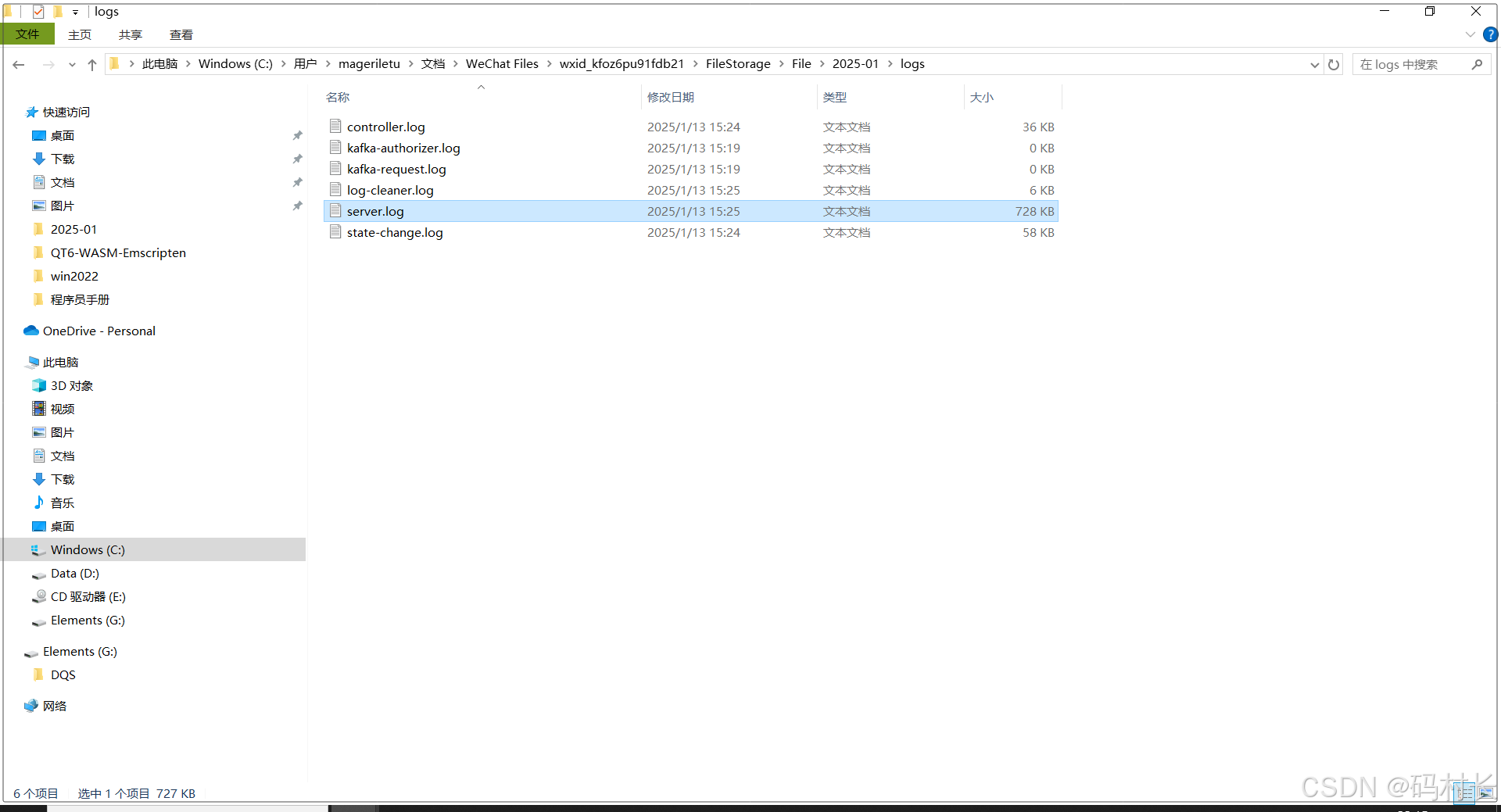
Task: Click the 2025-01 breadcrumb segment
Action: click(x=855, y=64)
